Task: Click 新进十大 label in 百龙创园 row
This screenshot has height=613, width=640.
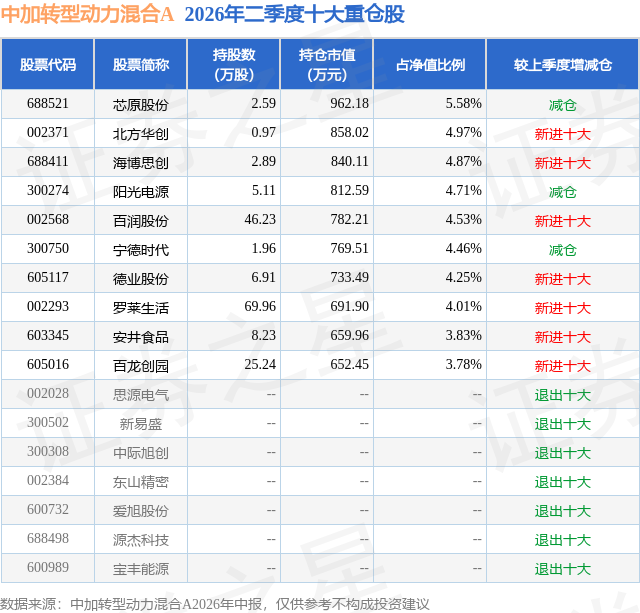Action: tap(563, 365)
